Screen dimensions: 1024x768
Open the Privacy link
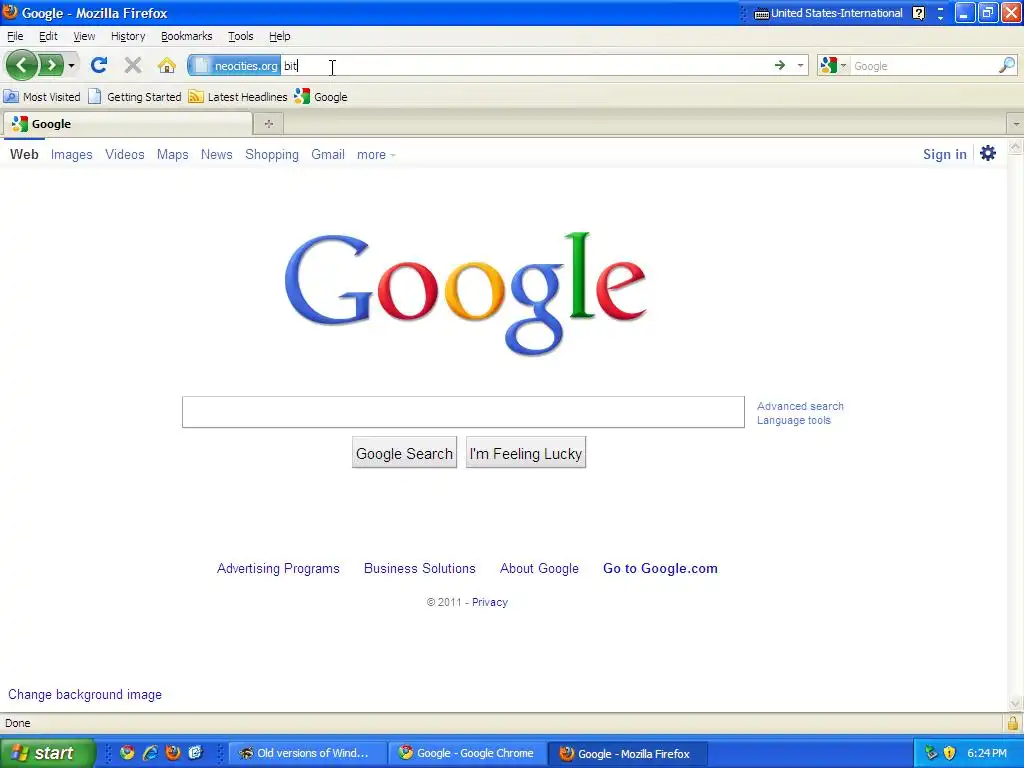(x=490, y=602)
